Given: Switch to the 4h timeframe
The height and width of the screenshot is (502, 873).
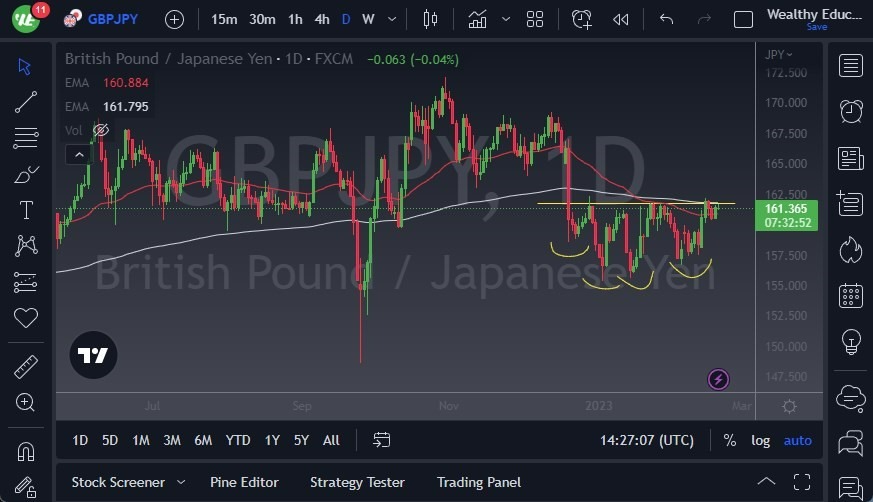Looking at the screenshot, I should [x=322, y=19].
